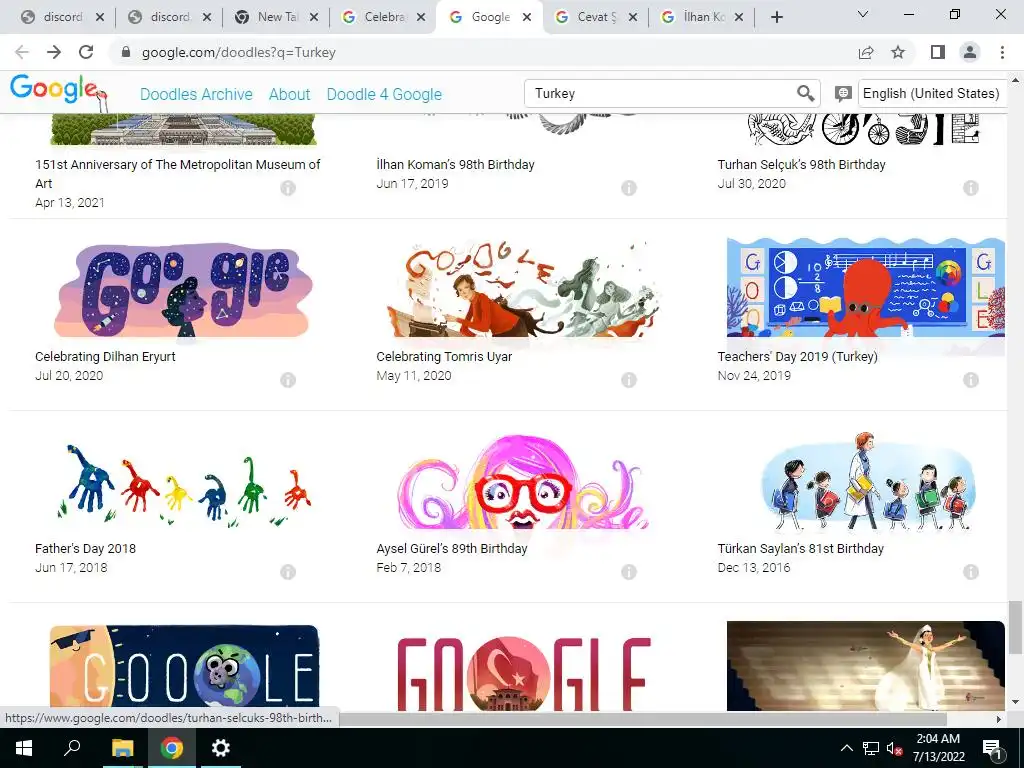Image resolution: width=1024 pixels, height=768 pixels.
Task: Open info icon for Tomris Uyar doodle
Action: click(x=629, y=380)
